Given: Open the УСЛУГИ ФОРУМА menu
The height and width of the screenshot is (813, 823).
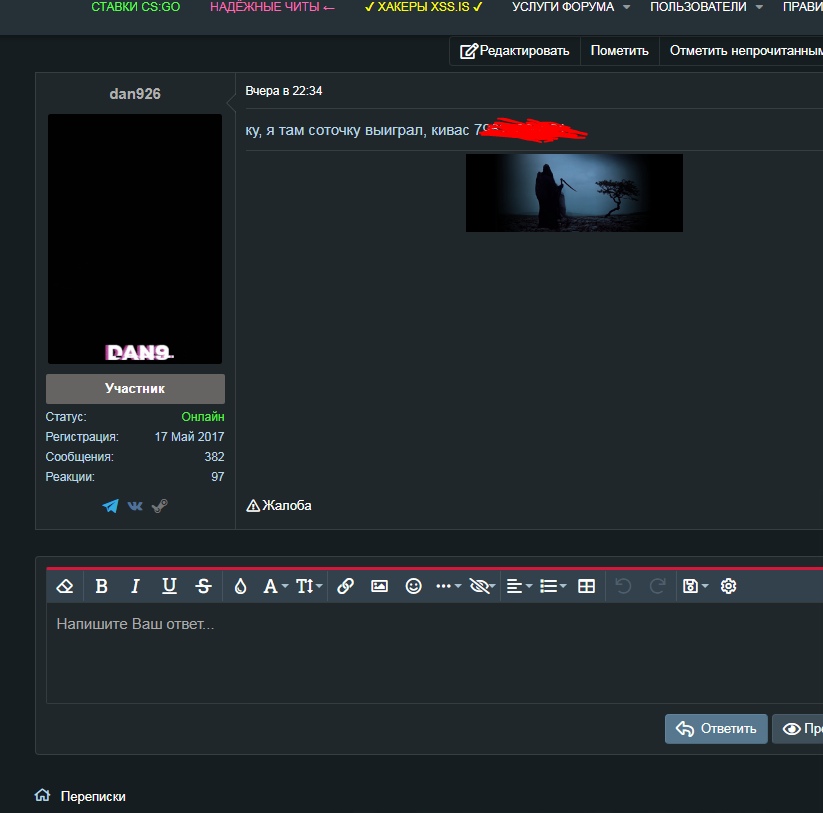Looking at the screenshot, I should pyautogui.click(x=570, y=7).
